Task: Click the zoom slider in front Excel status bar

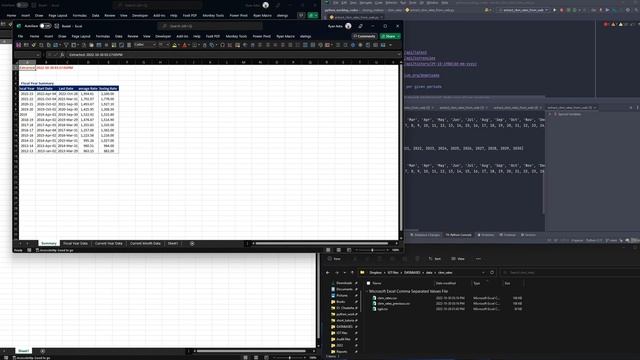Action: 372,250
